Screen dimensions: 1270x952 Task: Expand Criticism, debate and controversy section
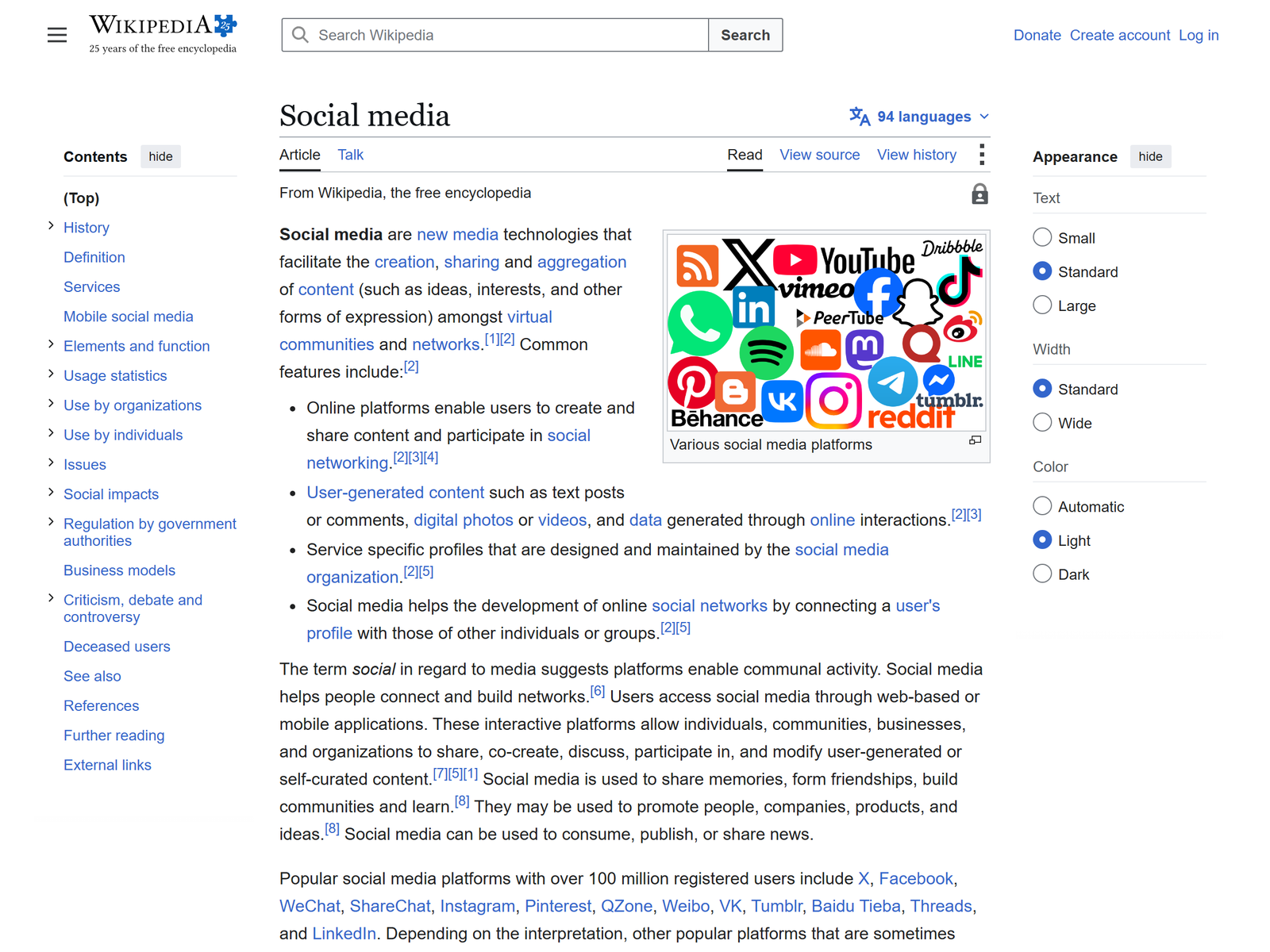pos(51,598)
